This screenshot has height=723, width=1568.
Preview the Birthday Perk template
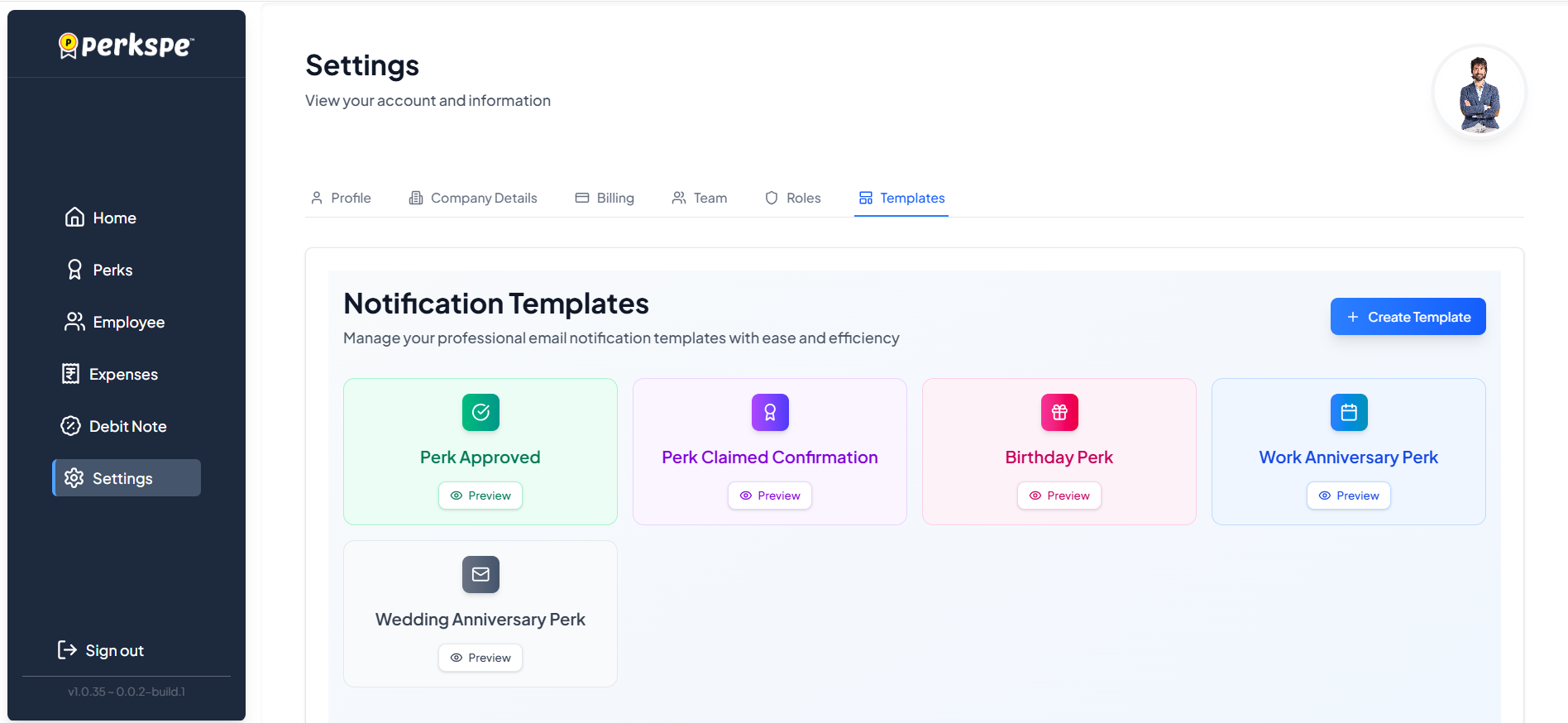(1059, 496)
